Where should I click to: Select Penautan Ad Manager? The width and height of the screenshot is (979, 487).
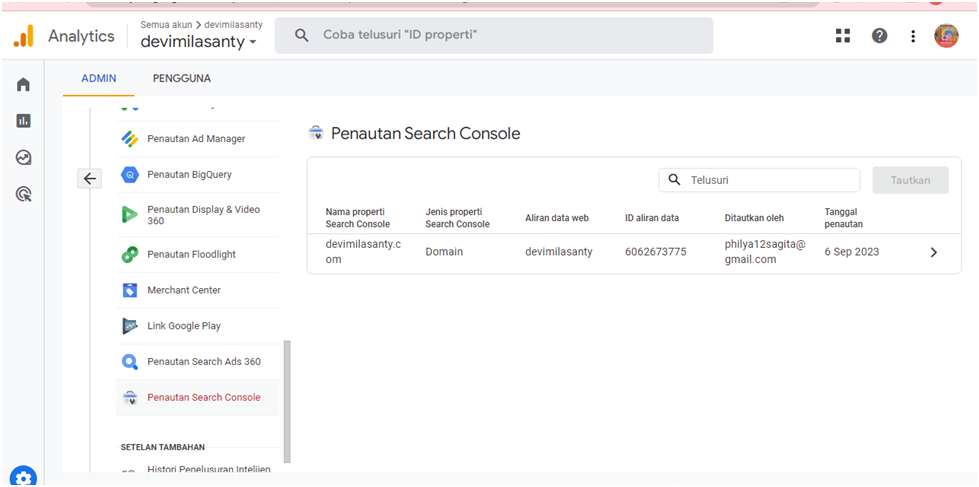click(196, 139)
